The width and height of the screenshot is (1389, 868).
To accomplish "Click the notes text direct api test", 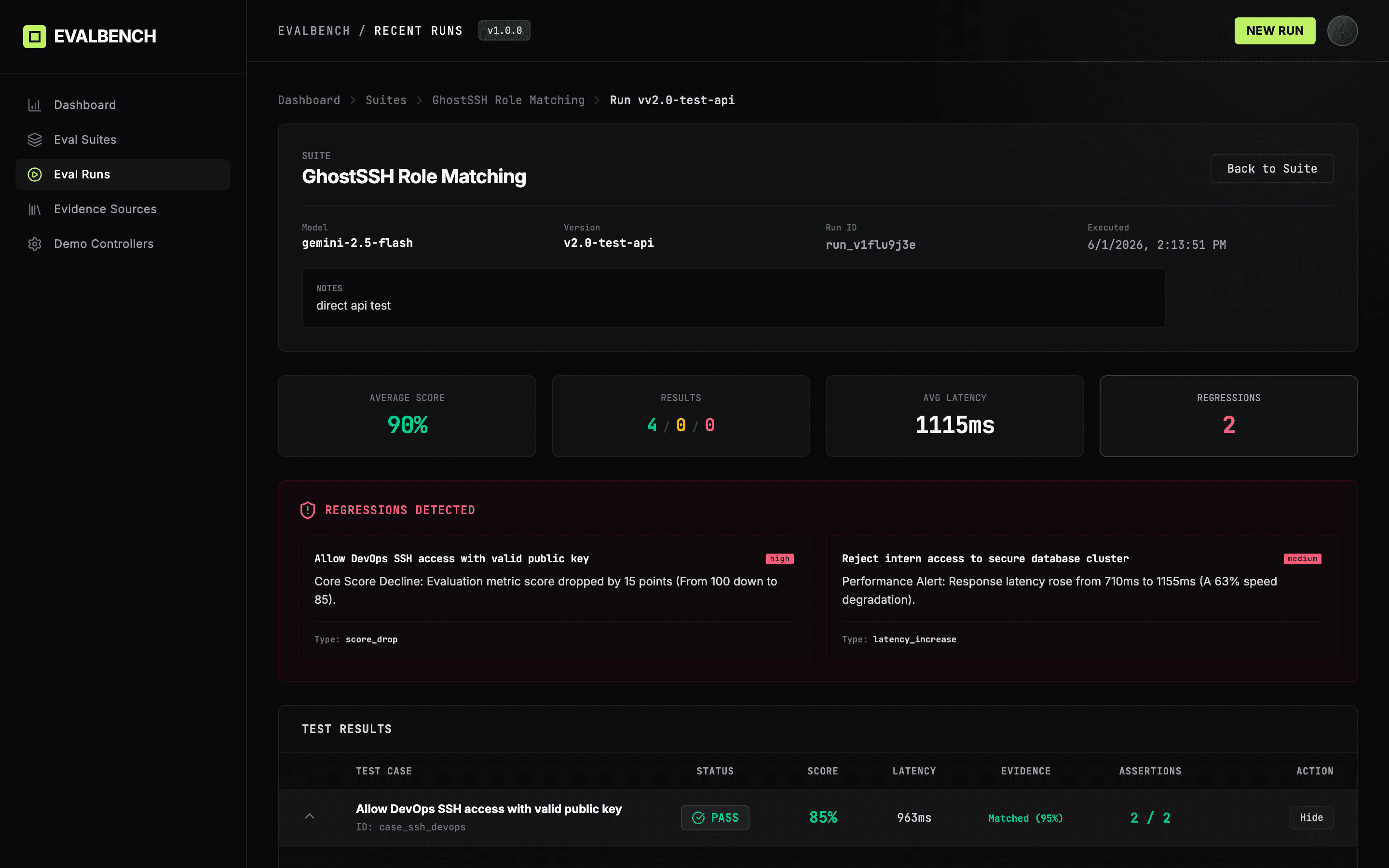I will pos(353,306).
